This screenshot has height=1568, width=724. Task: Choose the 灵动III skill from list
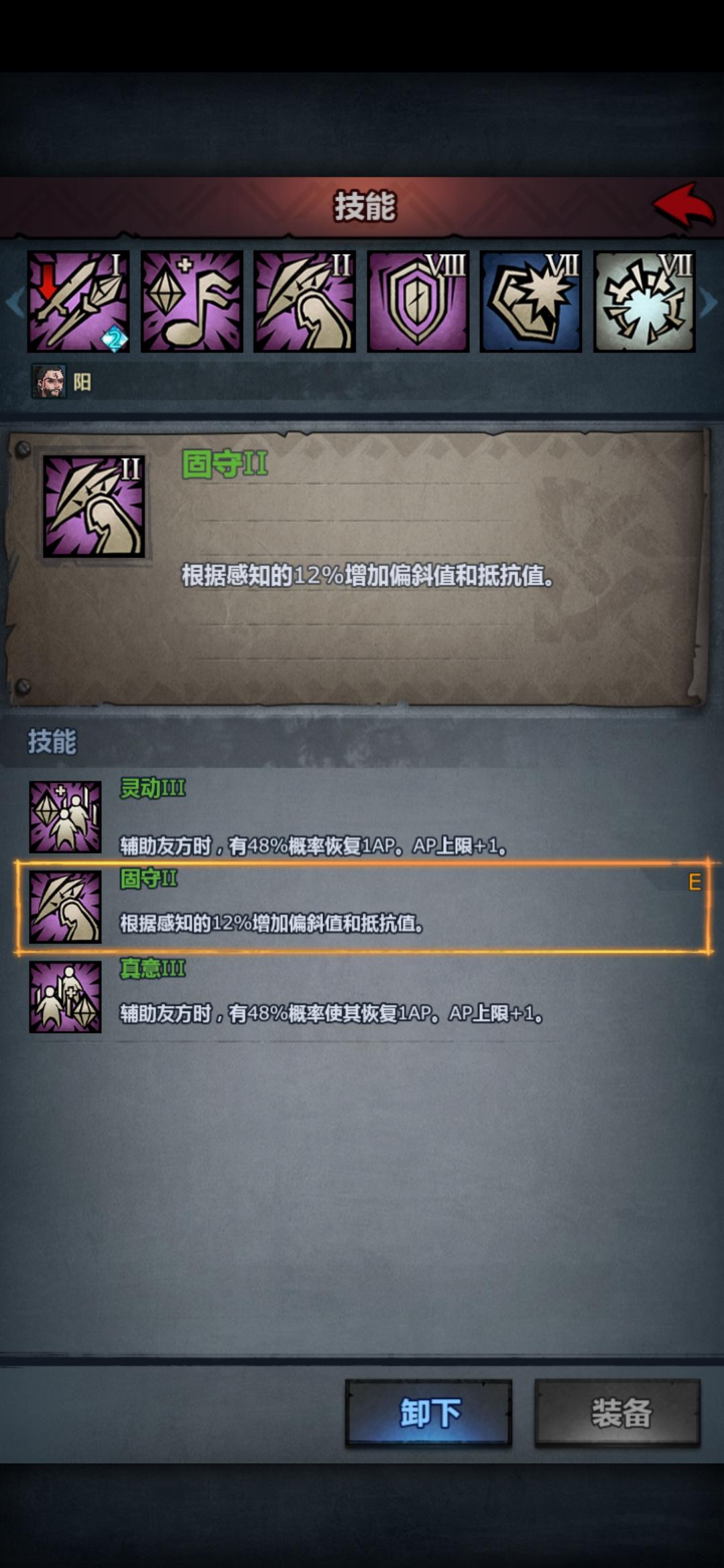coord(362,817)
